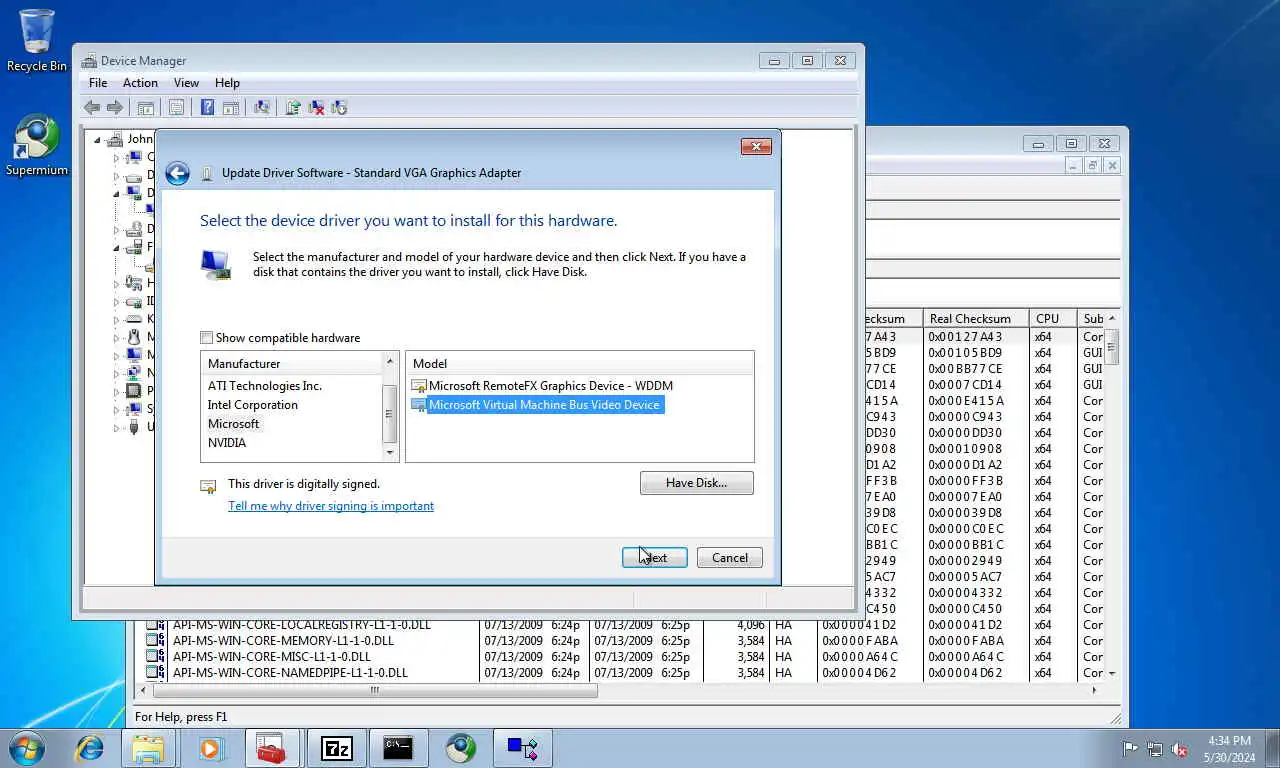
Task: Expand the Keyboards node in device tree
Action: pos(116,319)
